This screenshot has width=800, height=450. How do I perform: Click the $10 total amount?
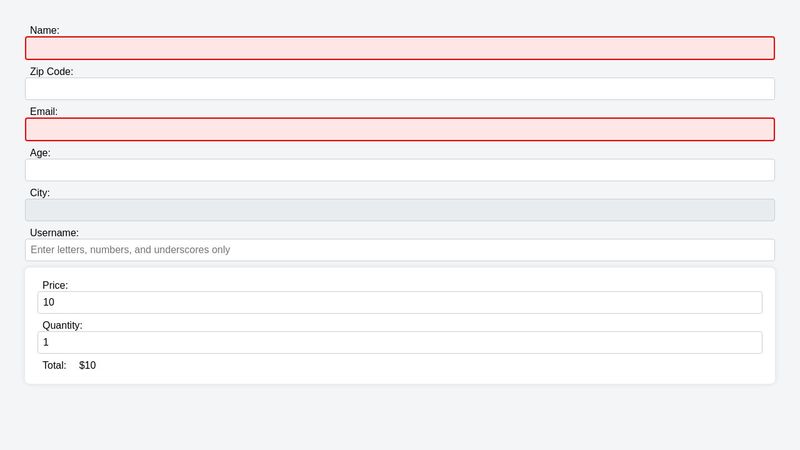[x=87, y=366]
